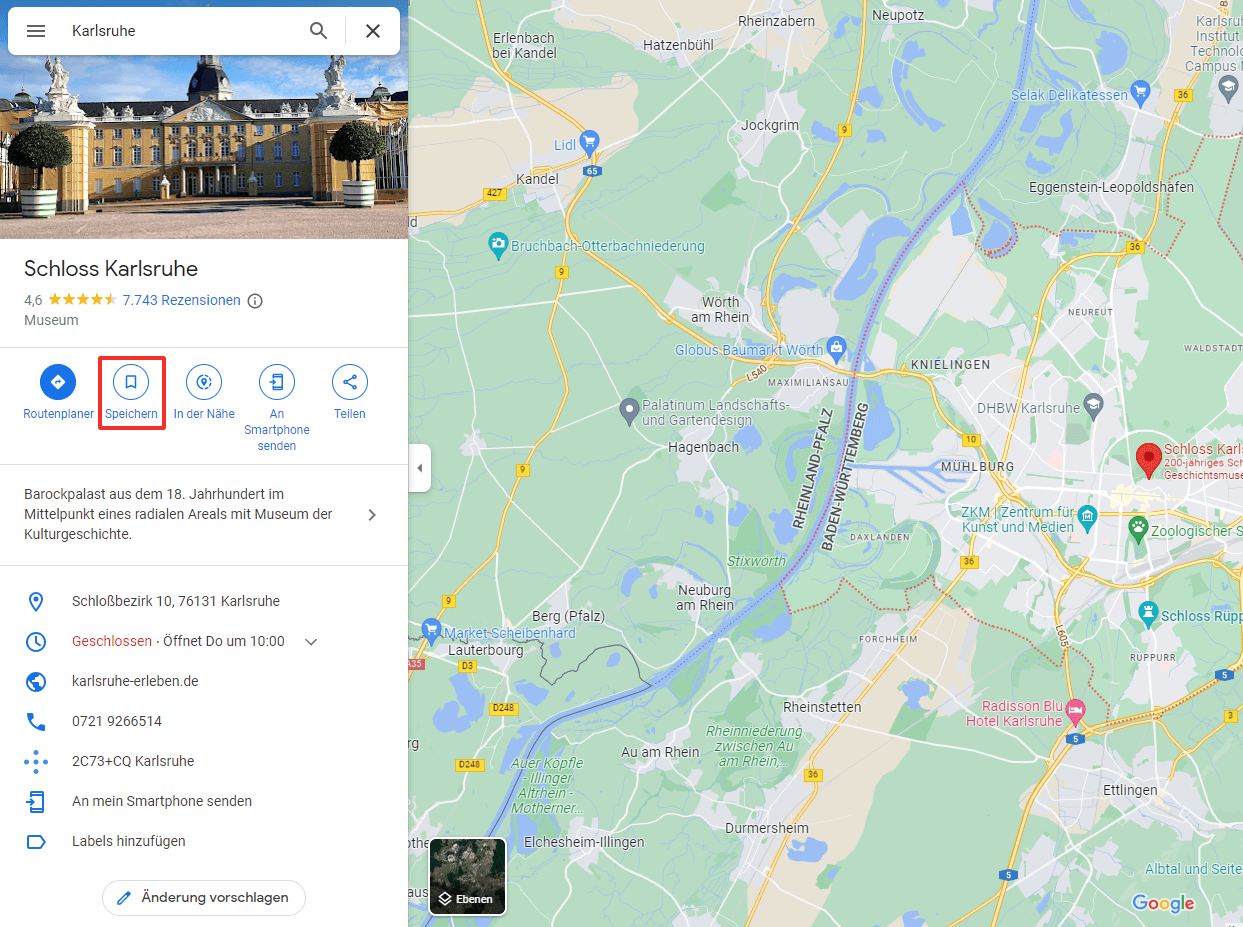Select Labels hinzufügen entry
Image resolution: width=1243 pixels, height=927 pixels.
[129, 841]
